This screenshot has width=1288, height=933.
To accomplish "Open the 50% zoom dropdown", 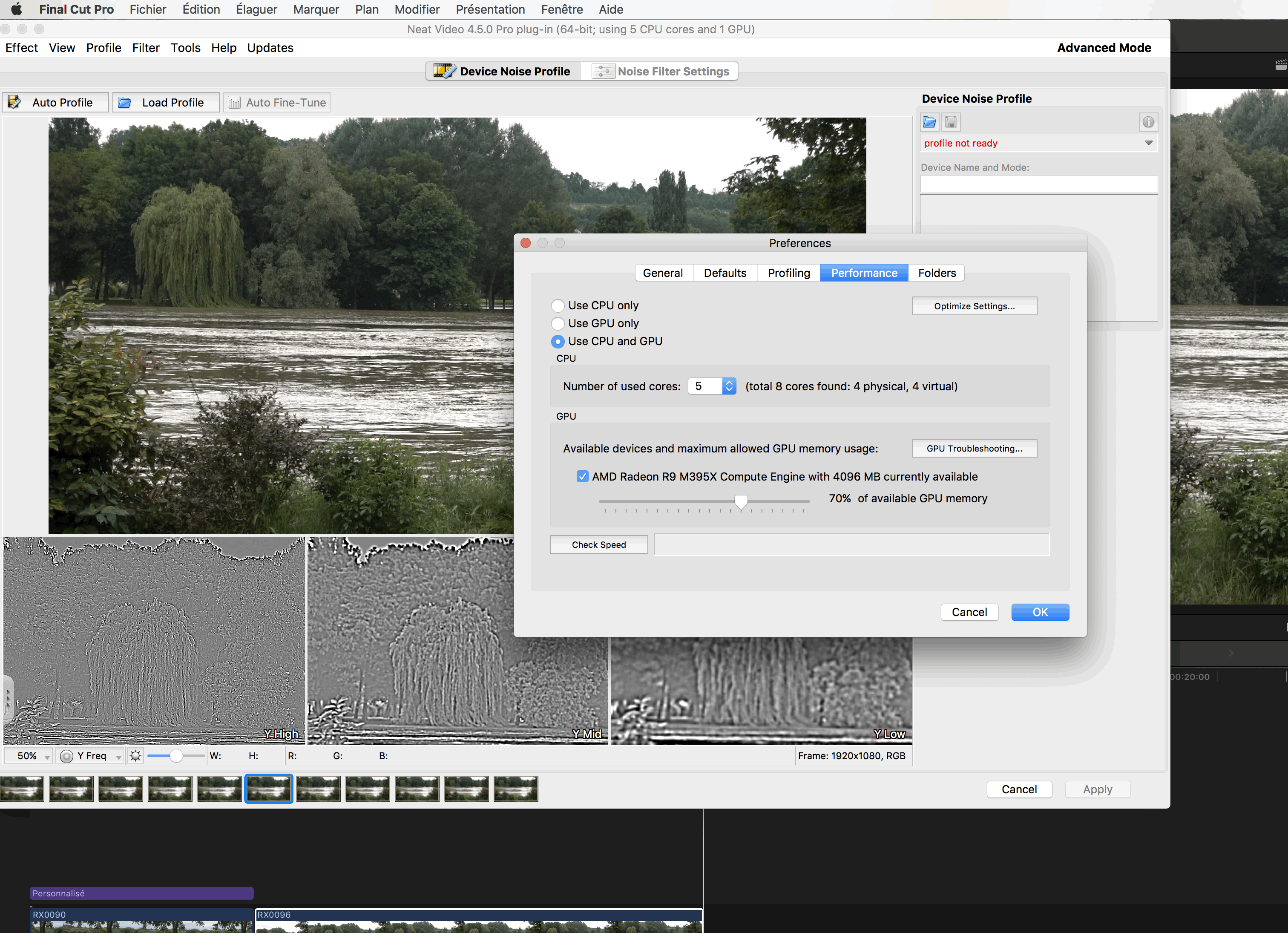I will [x=29, y=756].
